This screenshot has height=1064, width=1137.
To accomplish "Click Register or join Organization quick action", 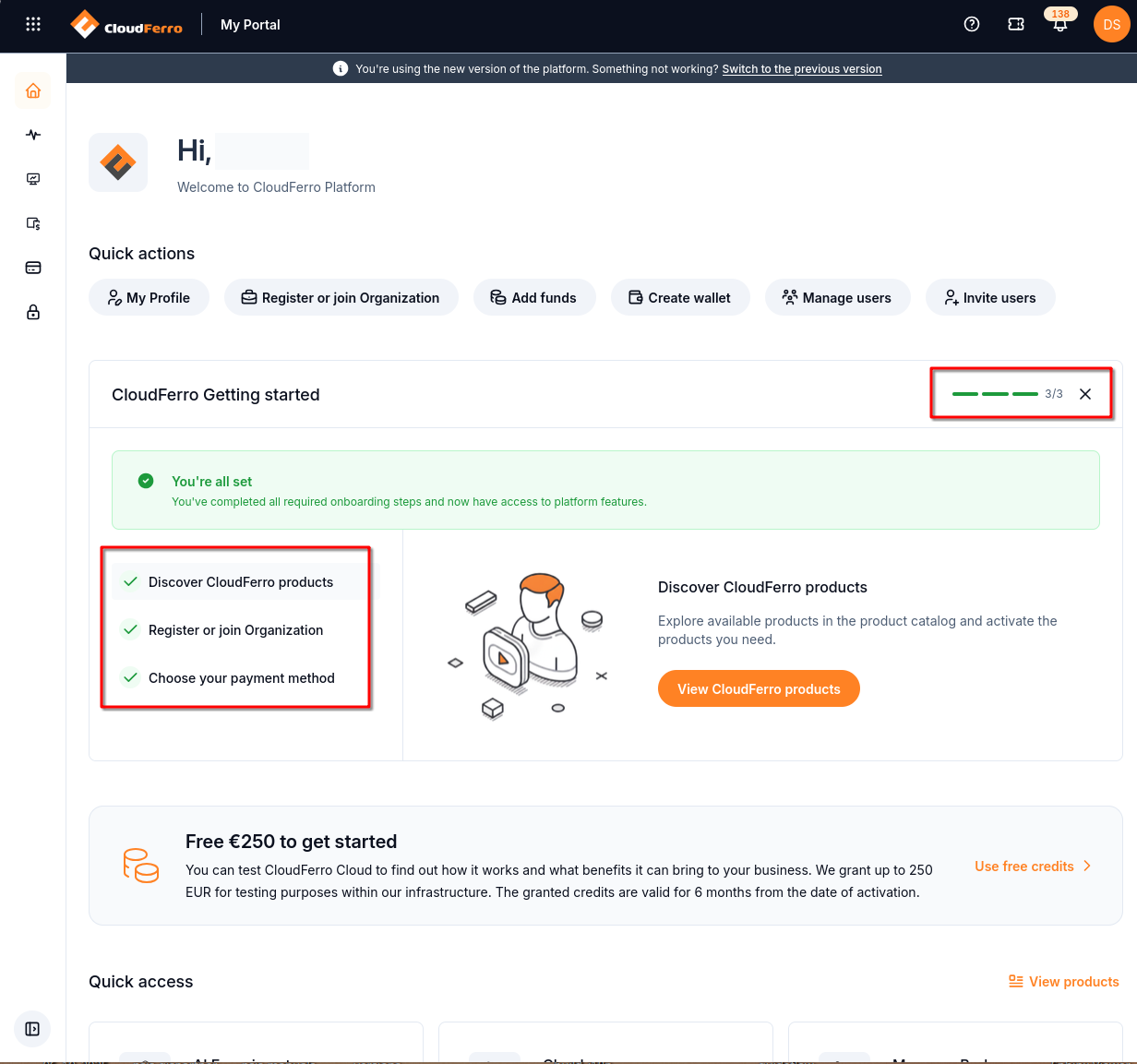I will (341, 297).
